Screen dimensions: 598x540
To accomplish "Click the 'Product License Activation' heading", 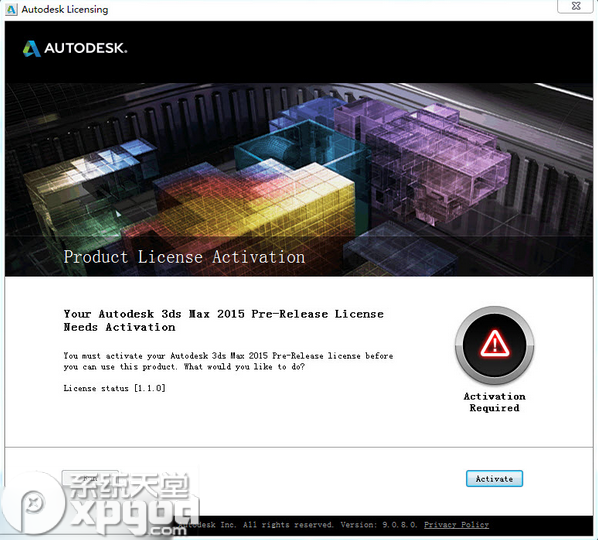I will point(184,257).
